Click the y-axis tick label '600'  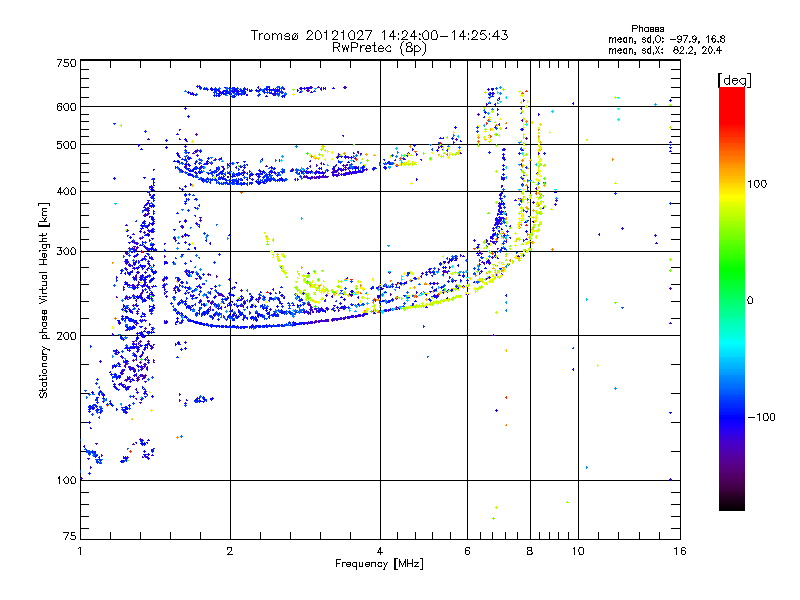(x=66, y=107)
